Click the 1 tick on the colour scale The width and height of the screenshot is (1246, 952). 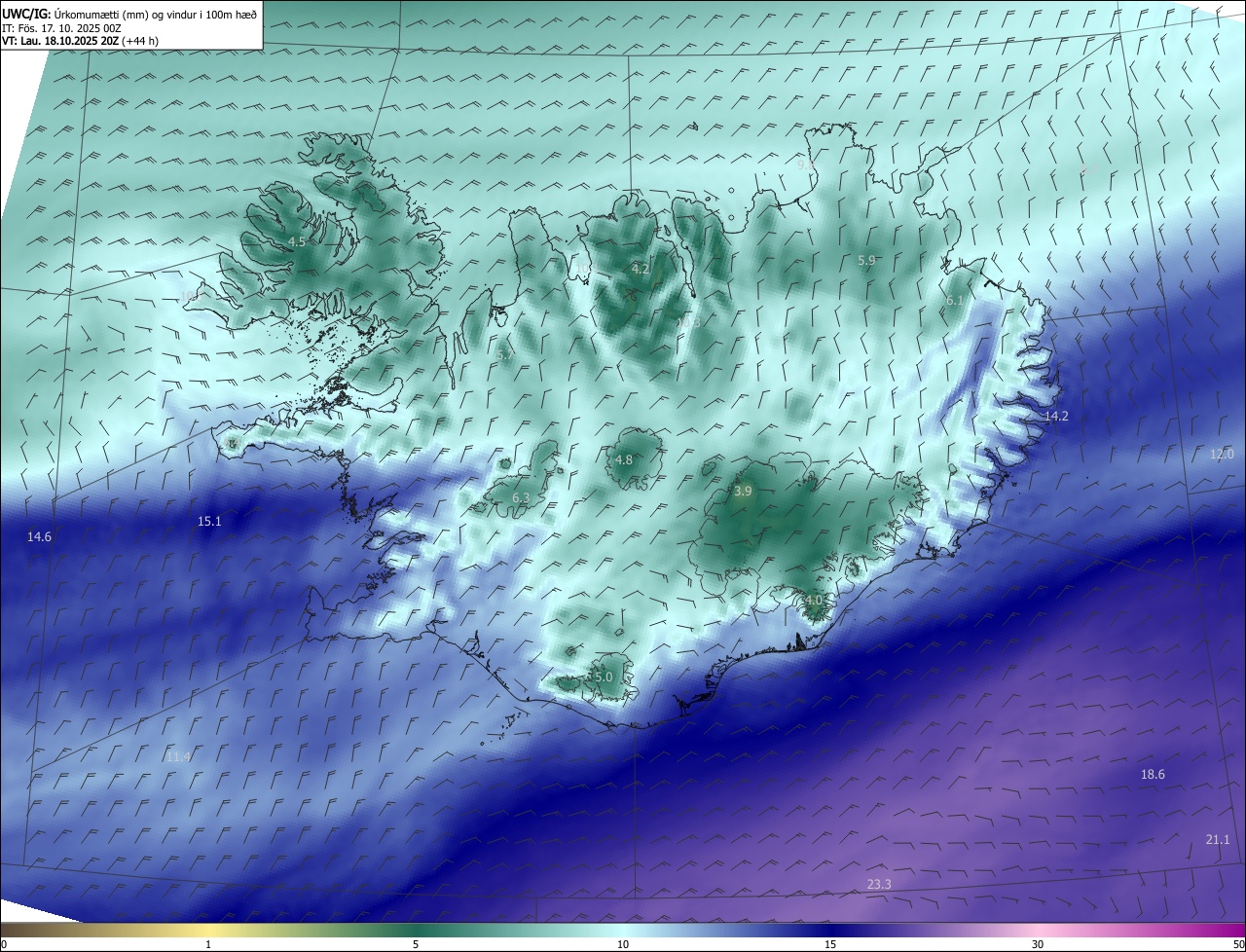[208, 944]
